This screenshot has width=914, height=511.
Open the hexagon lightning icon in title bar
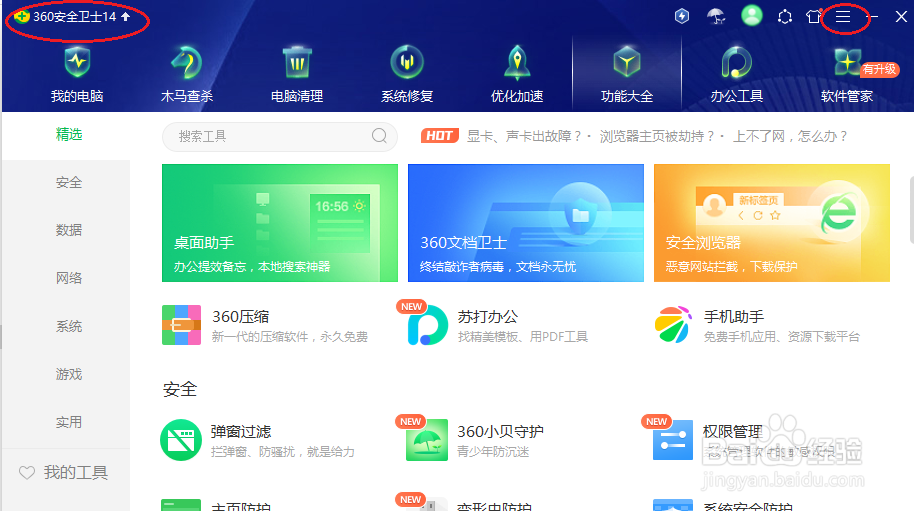point(682,16)
